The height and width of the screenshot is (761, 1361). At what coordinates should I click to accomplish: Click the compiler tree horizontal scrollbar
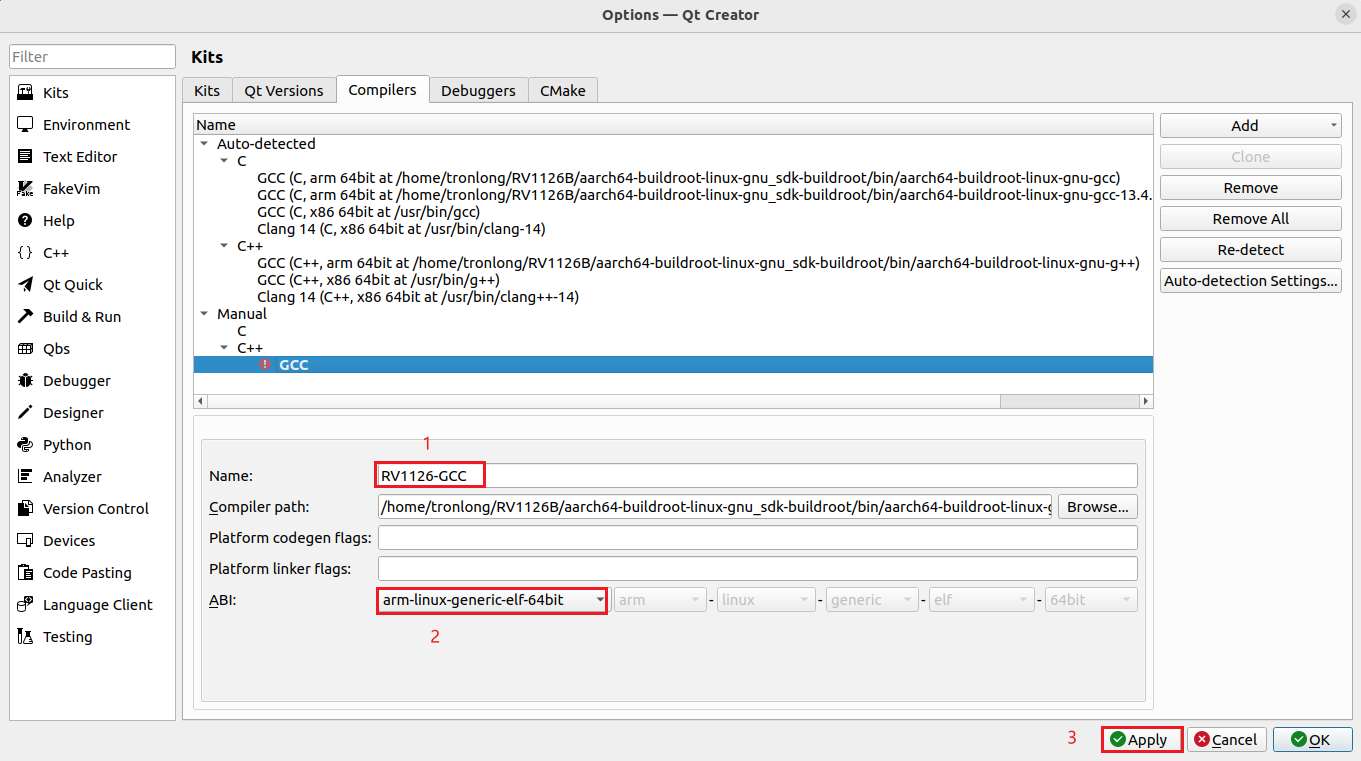pos(673,401)
